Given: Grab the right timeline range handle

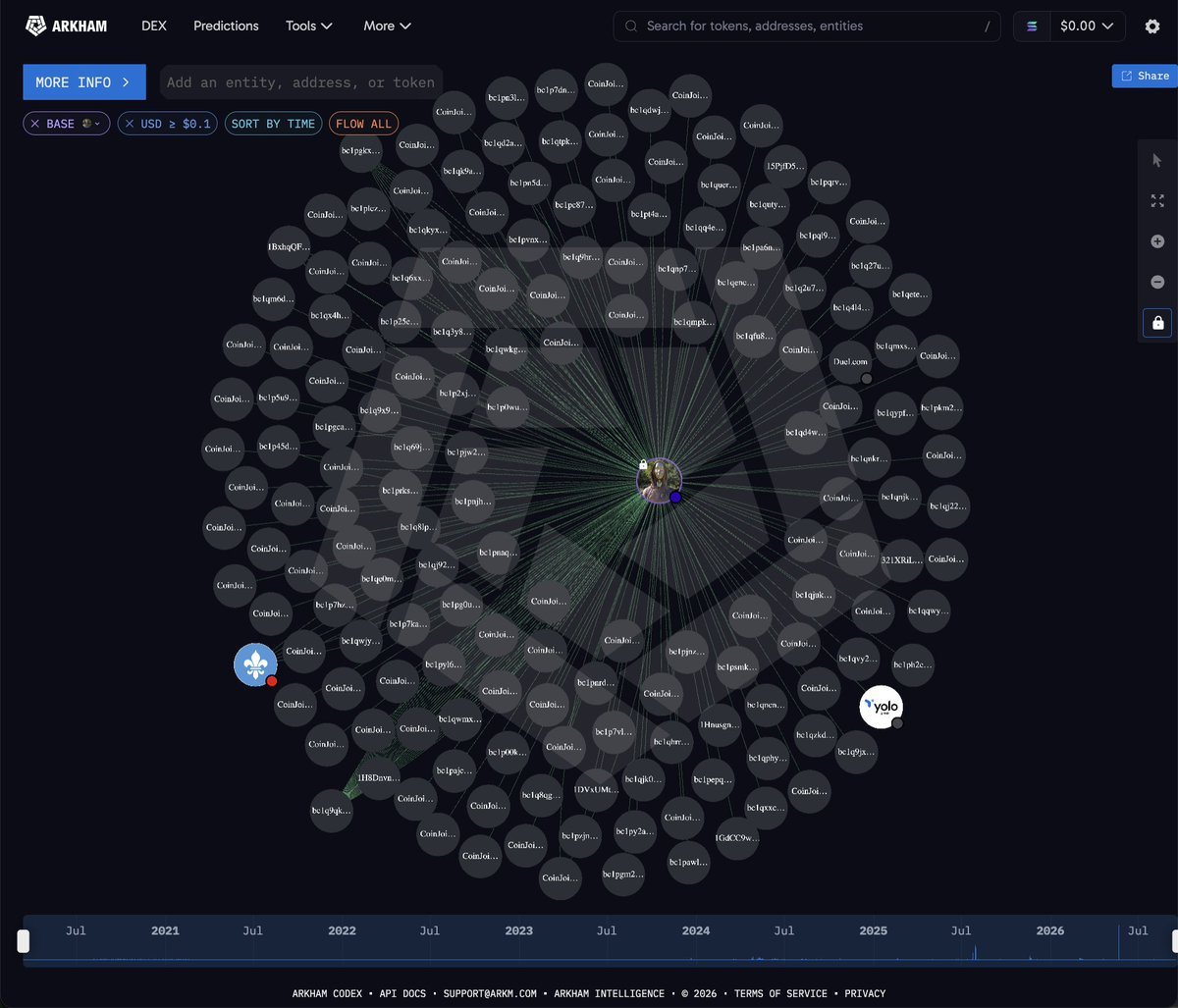Looking at the screenshot, I should (1175, 941).
